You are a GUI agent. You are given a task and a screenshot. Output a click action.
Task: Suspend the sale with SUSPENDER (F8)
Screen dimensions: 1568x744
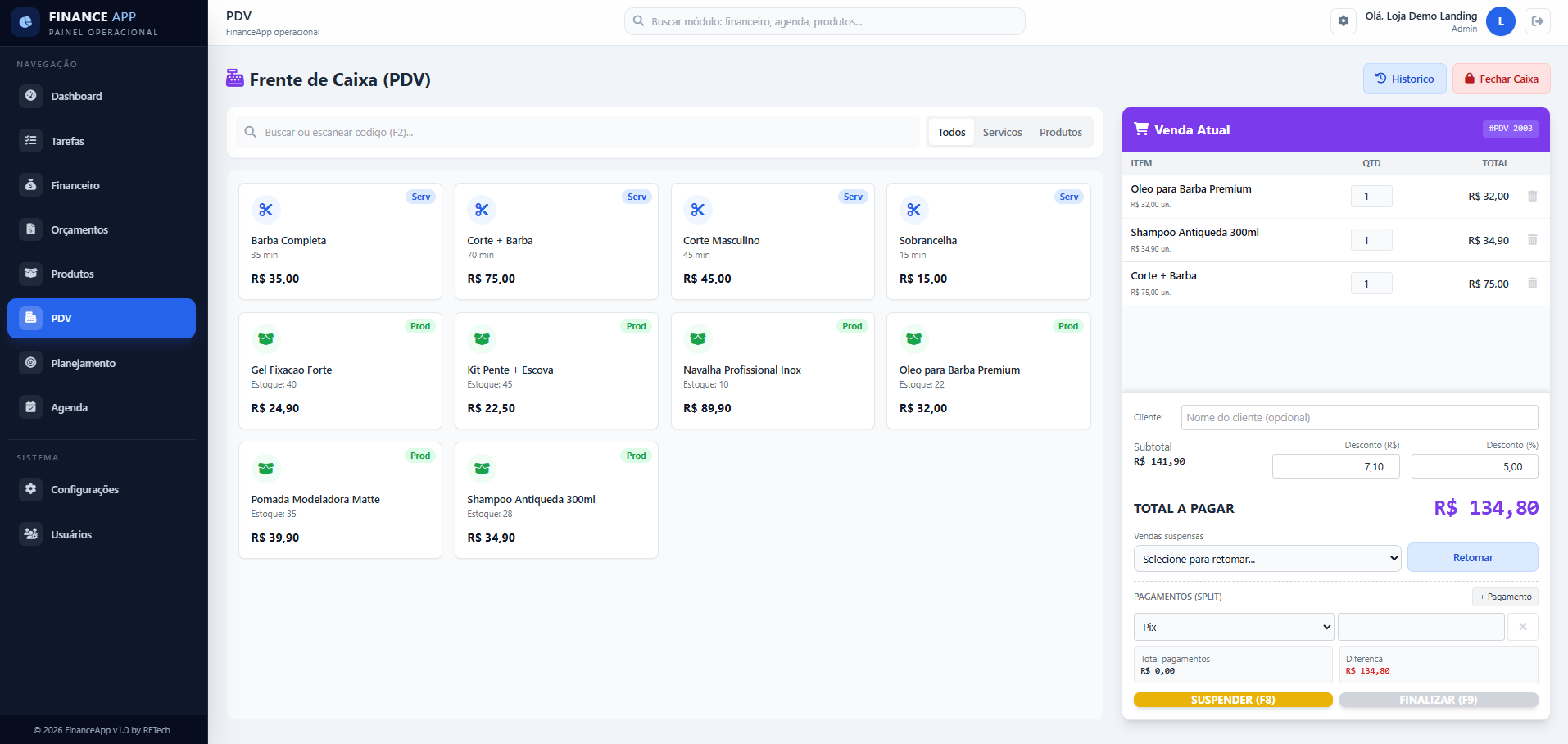point(1233,700)
